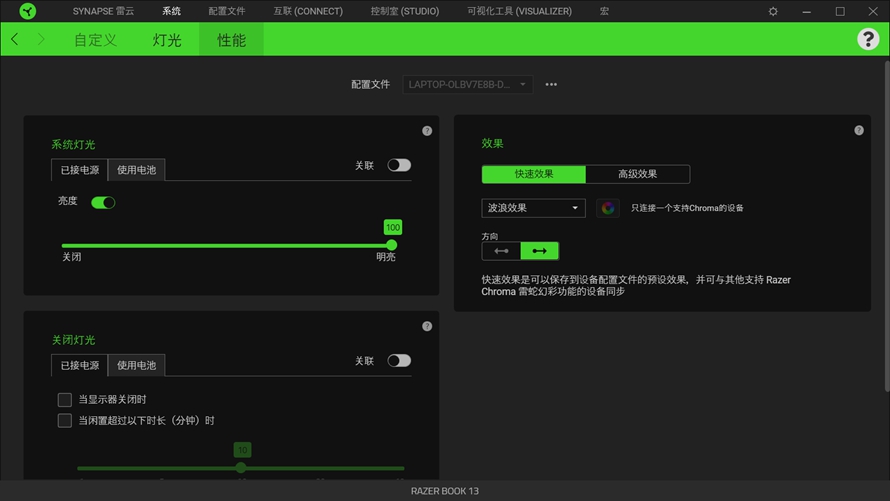Check 当闲置超过以下时长 checkbox
Image resolution: width=890 pixels, height=501 pixels.
(65, 421)
